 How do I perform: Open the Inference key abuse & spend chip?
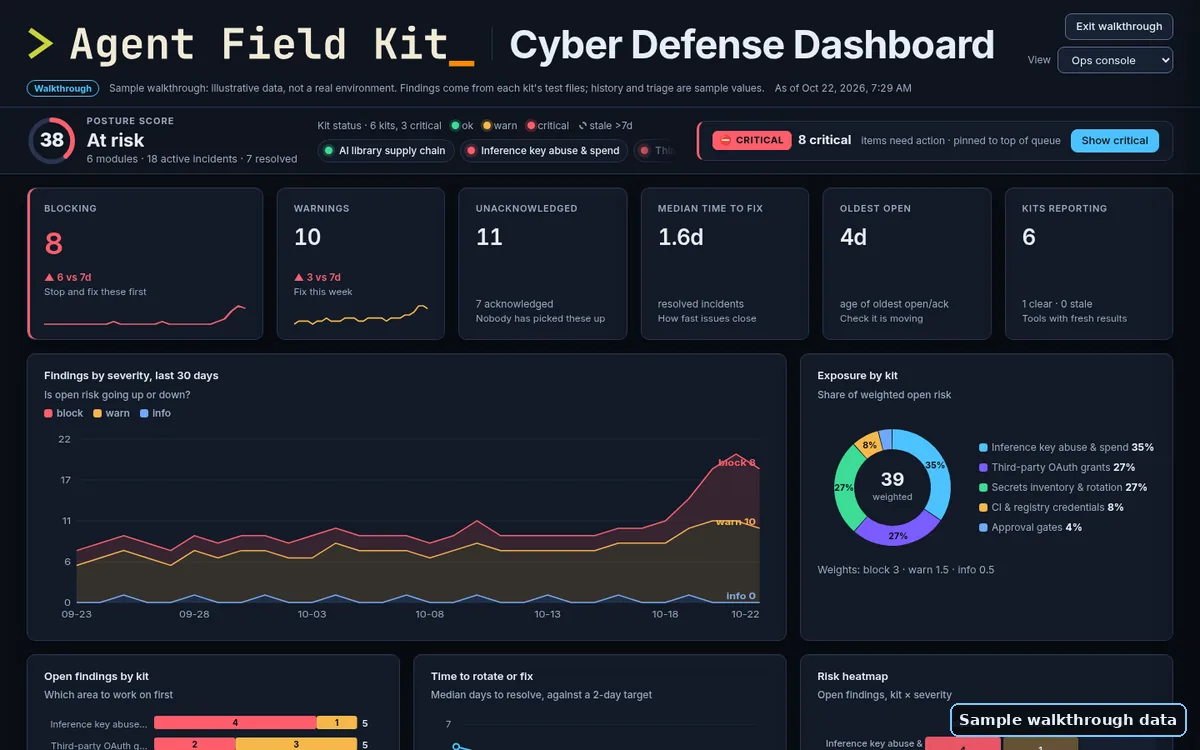(x=544, y=151)
